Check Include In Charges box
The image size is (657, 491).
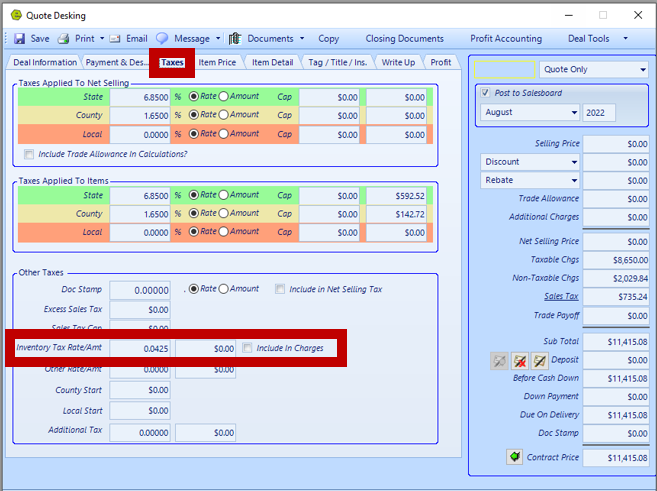[247, 348]
